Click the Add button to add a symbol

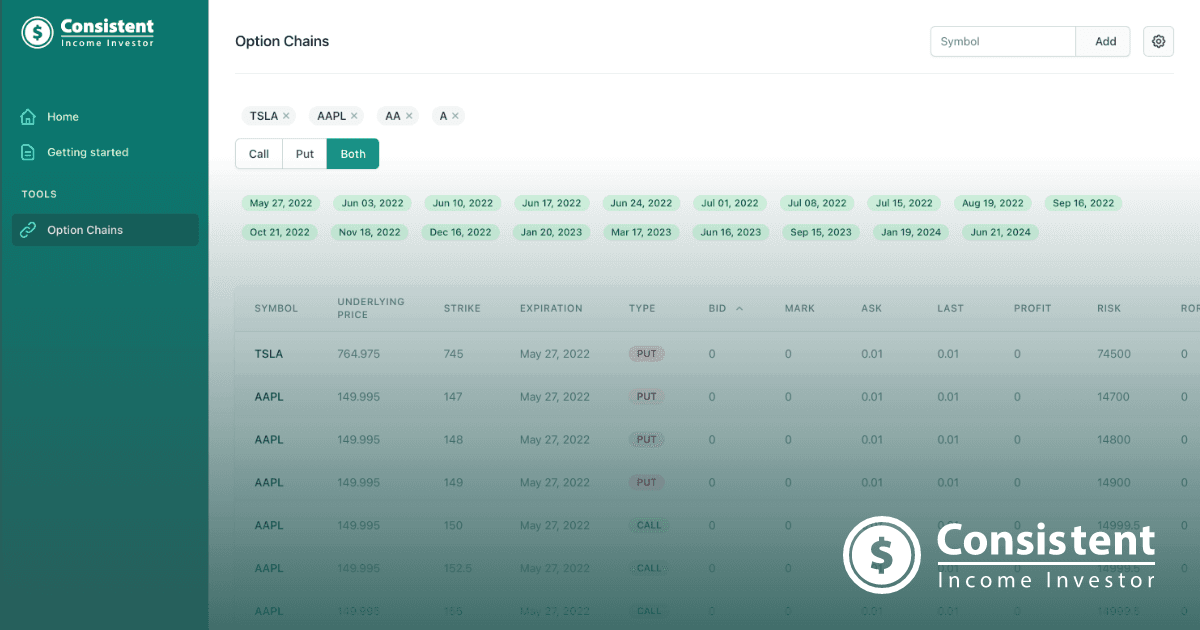[x=1104, y=41]
